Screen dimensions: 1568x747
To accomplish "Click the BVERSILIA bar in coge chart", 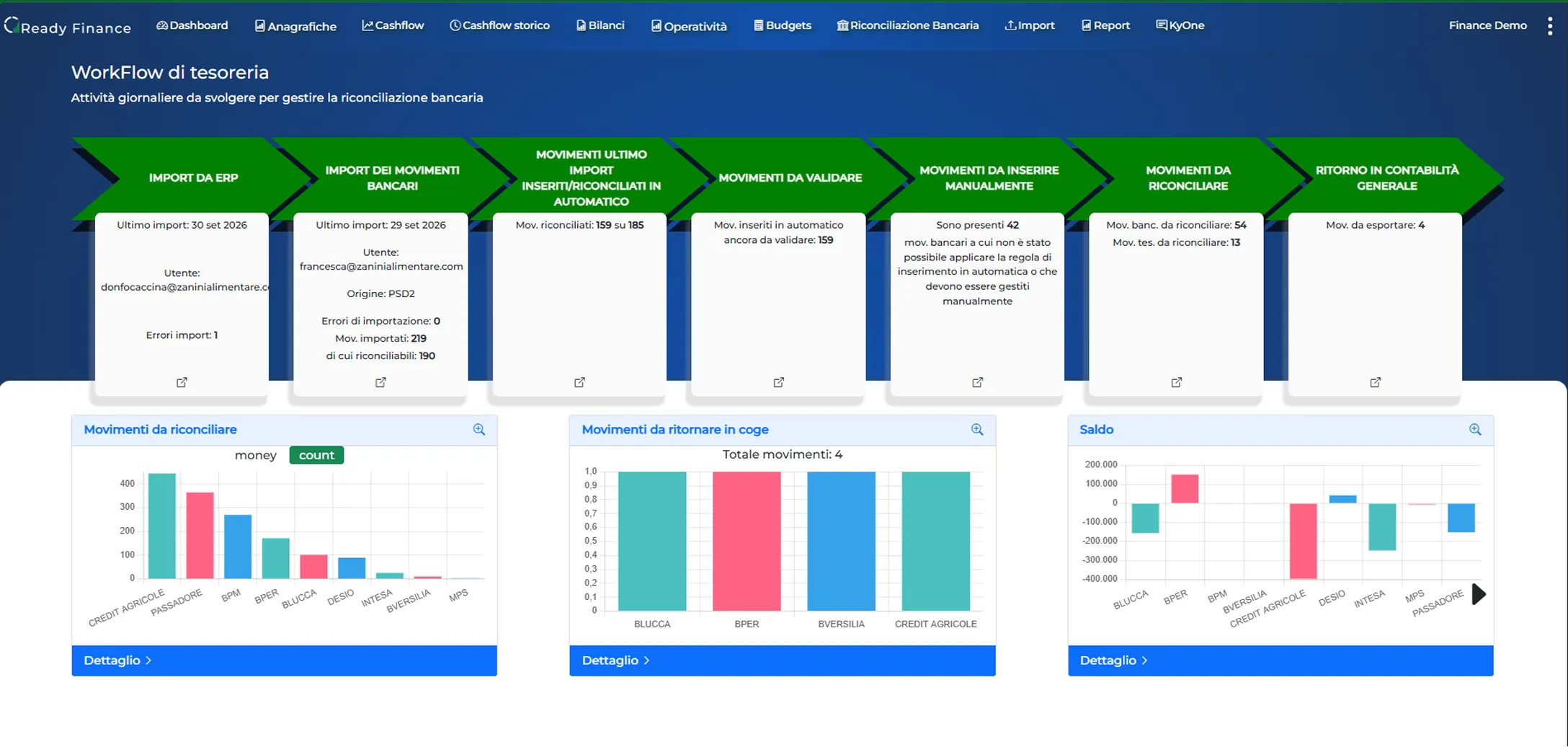I will [841, 541].
